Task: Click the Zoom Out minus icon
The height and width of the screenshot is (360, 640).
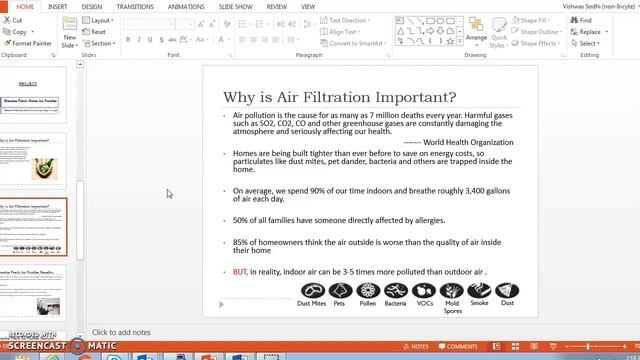Action: coord(567,347)
